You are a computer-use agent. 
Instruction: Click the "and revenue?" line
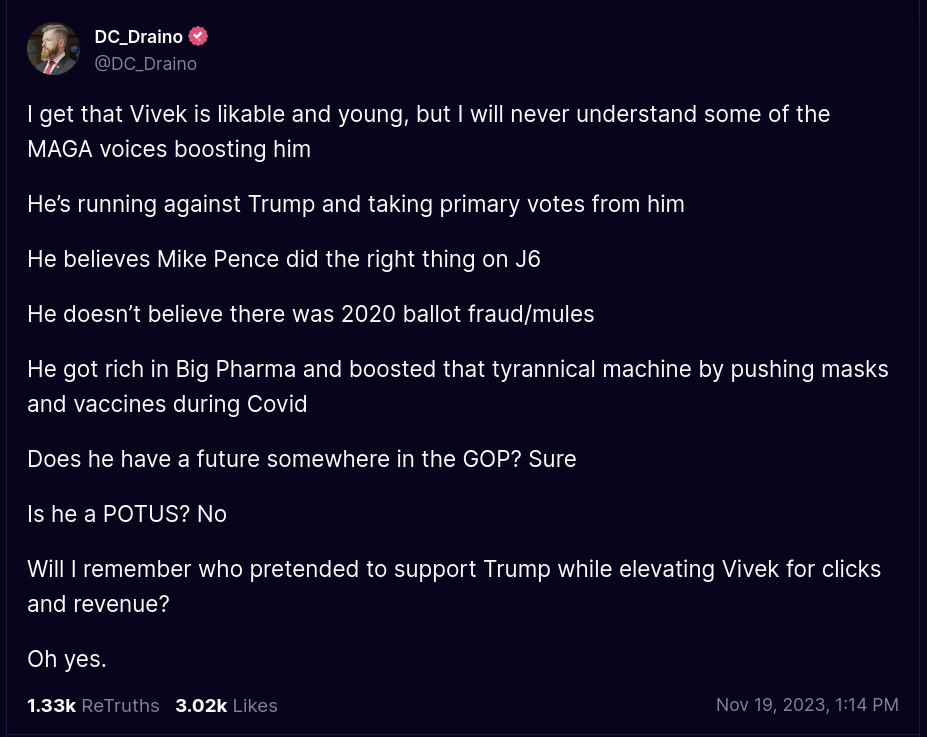[x=98, y=604]
